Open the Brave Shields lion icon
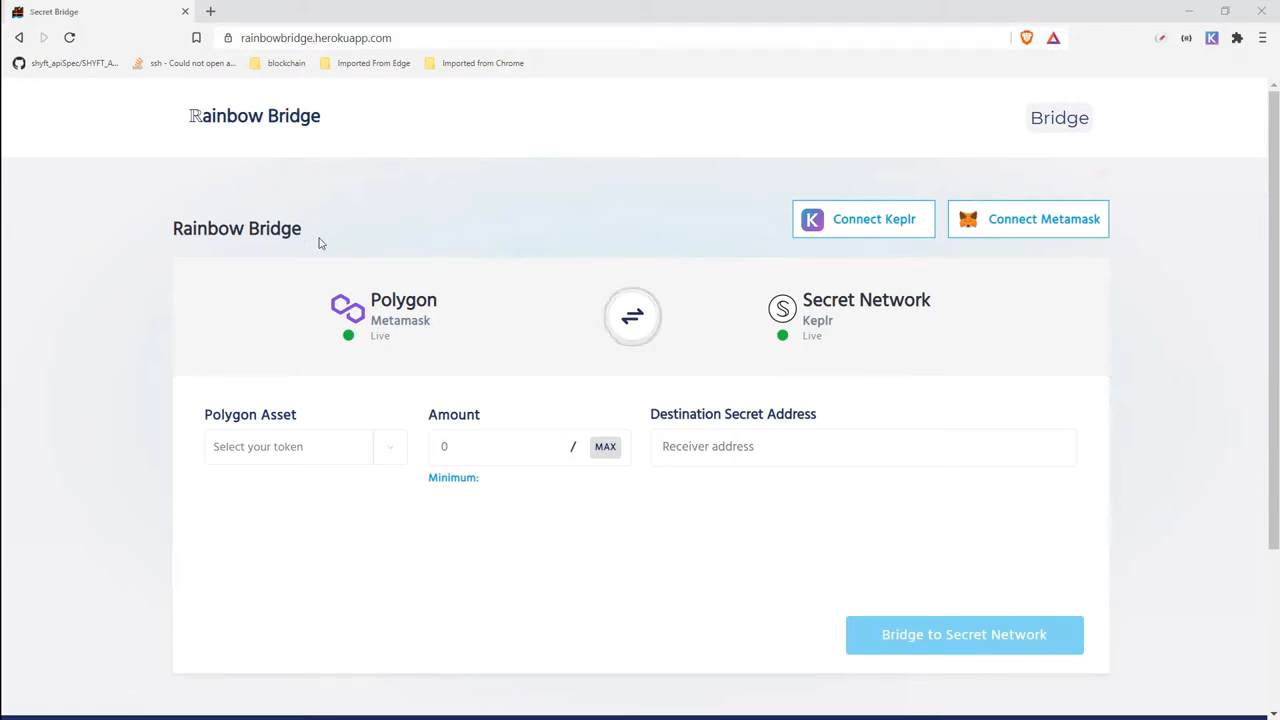This screenshot has height=720, width=1280. click(1026, 38)
